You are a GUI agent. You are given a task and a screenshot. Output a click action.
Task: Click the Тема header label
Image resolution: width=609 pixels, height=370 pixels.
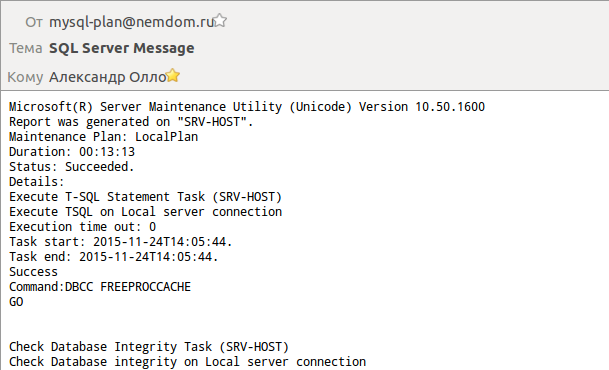(26, 48)
